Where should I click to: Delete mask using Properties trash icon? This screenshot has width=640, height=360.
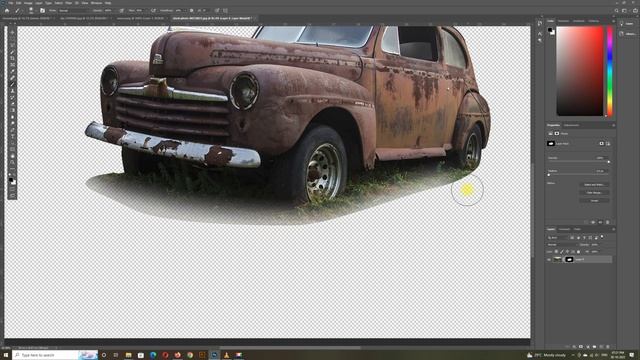coord(608,222)
